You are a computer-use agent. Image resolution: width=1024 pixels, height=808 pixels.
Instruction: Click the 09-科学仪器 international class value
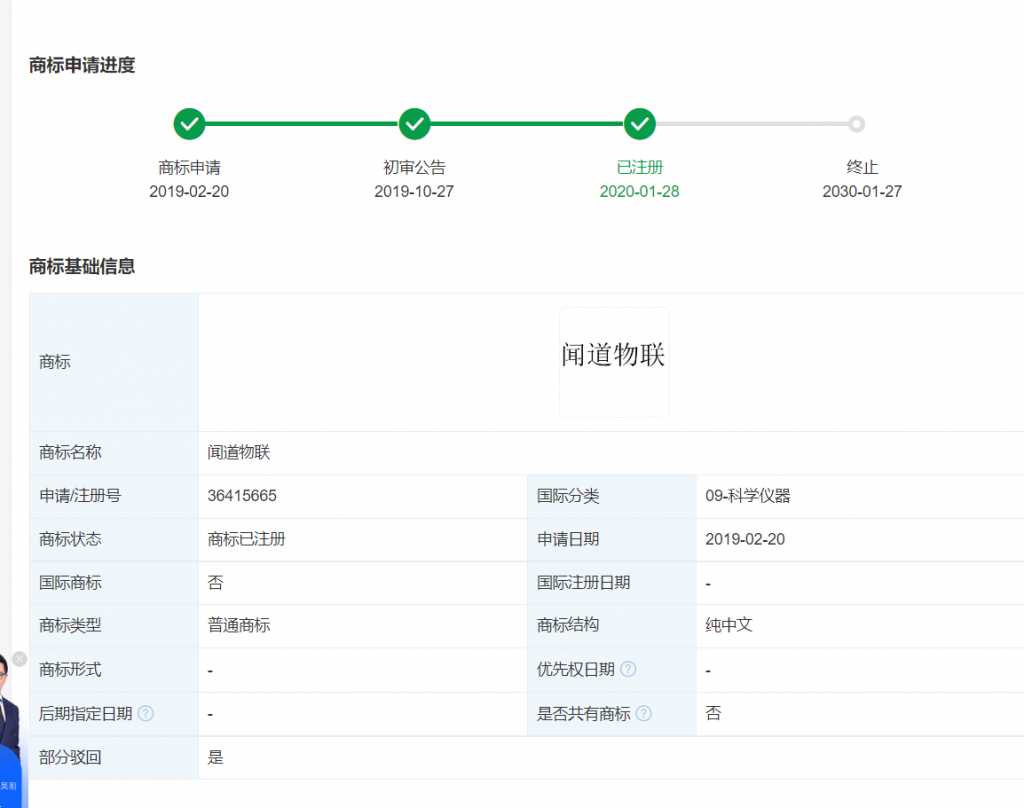click(x=747, y=496)
